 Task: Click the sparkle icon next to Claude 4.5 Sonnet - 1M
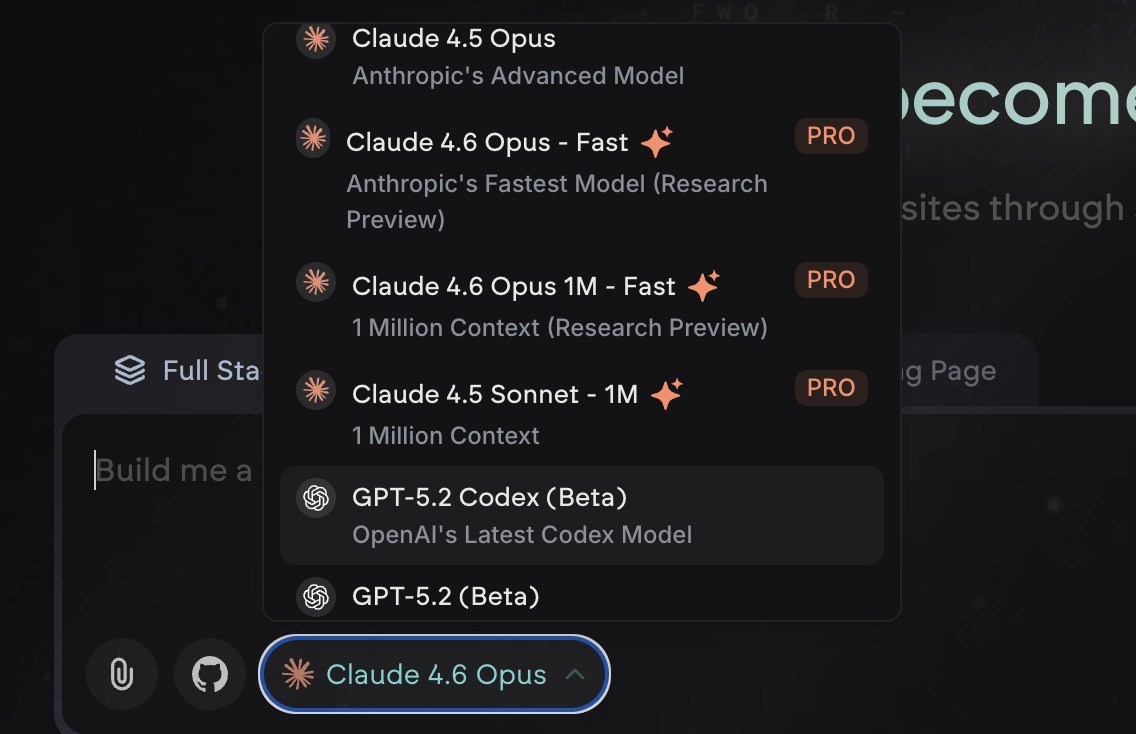pyautogui.click(x=666, y=394)
